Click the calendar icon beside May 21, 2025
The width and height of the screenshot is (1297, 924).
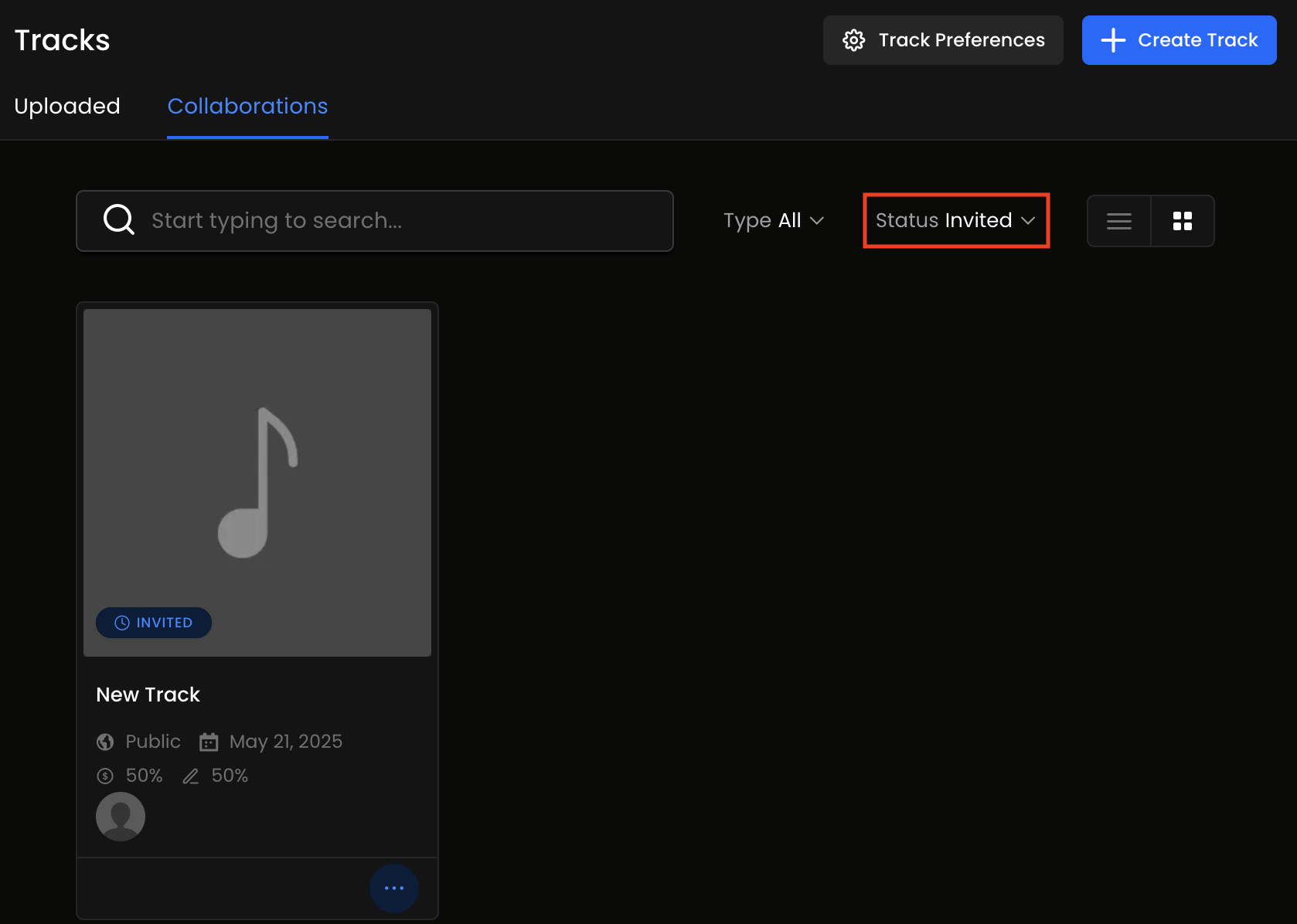pyautogui.click(x=208, y=741)
